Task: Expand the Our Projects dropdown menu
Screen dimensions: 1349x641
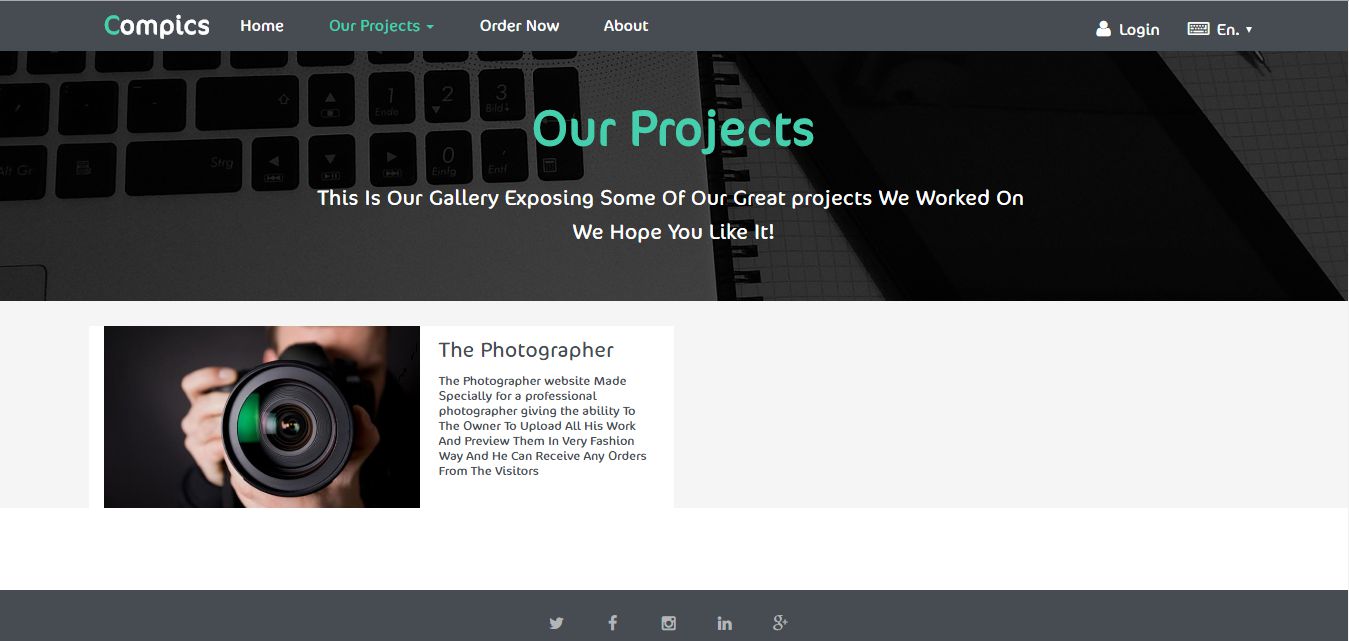Action: (x=381, y=26)
